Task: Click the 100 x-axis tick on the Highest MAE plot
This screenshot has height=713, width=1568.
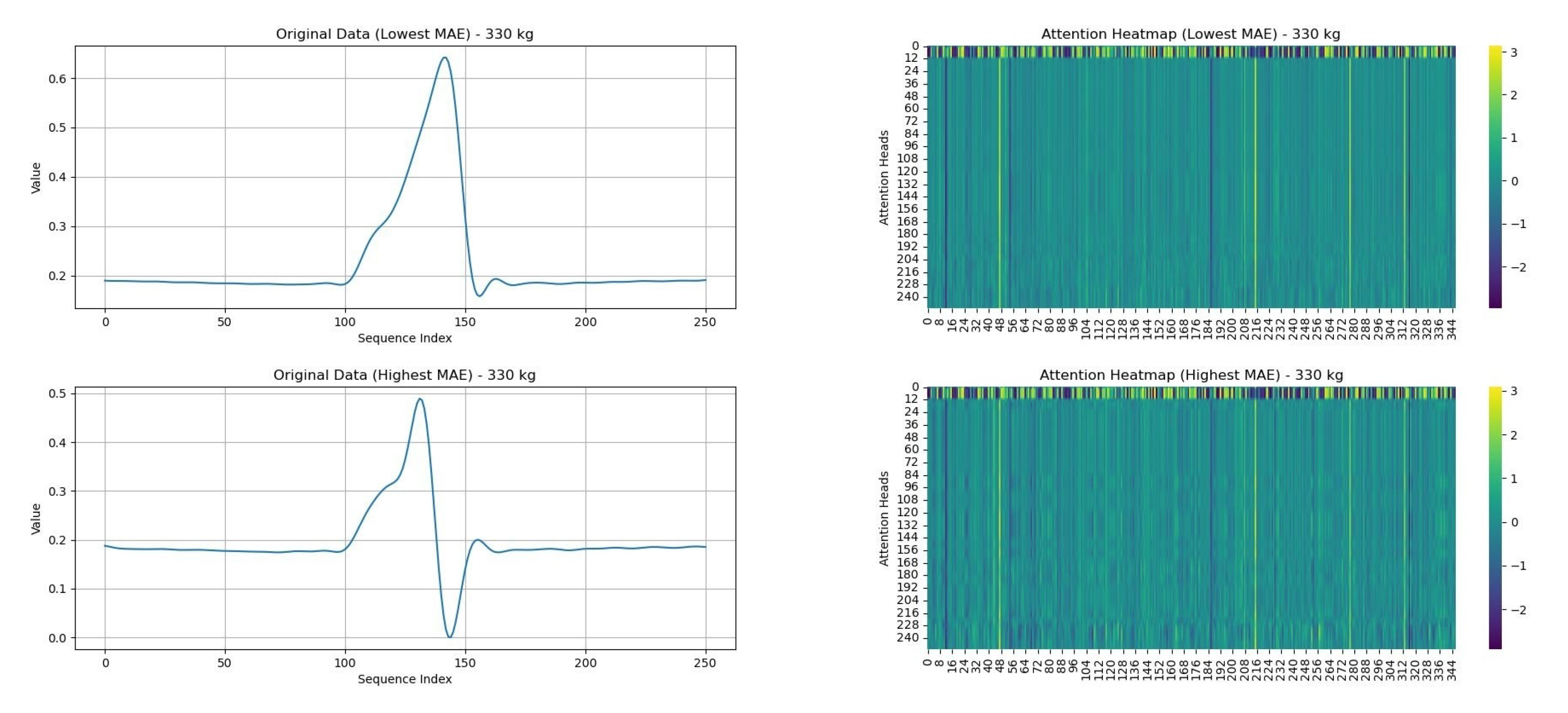Action: point(345,663)
